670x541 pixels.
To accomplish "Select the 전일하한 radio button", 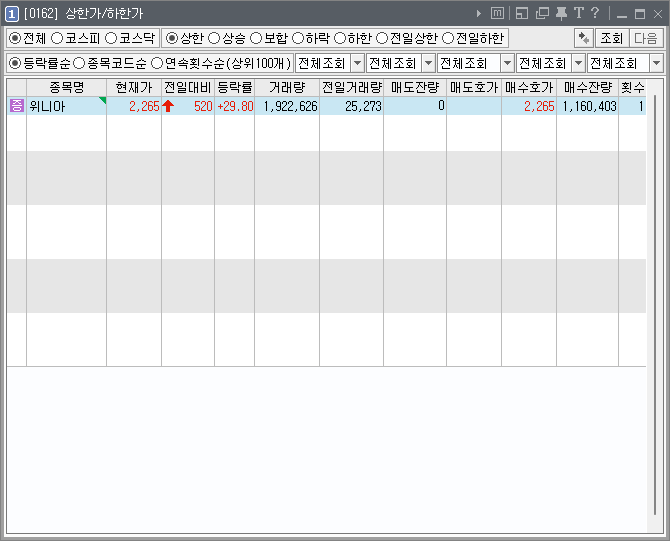I will coord(447,38).
